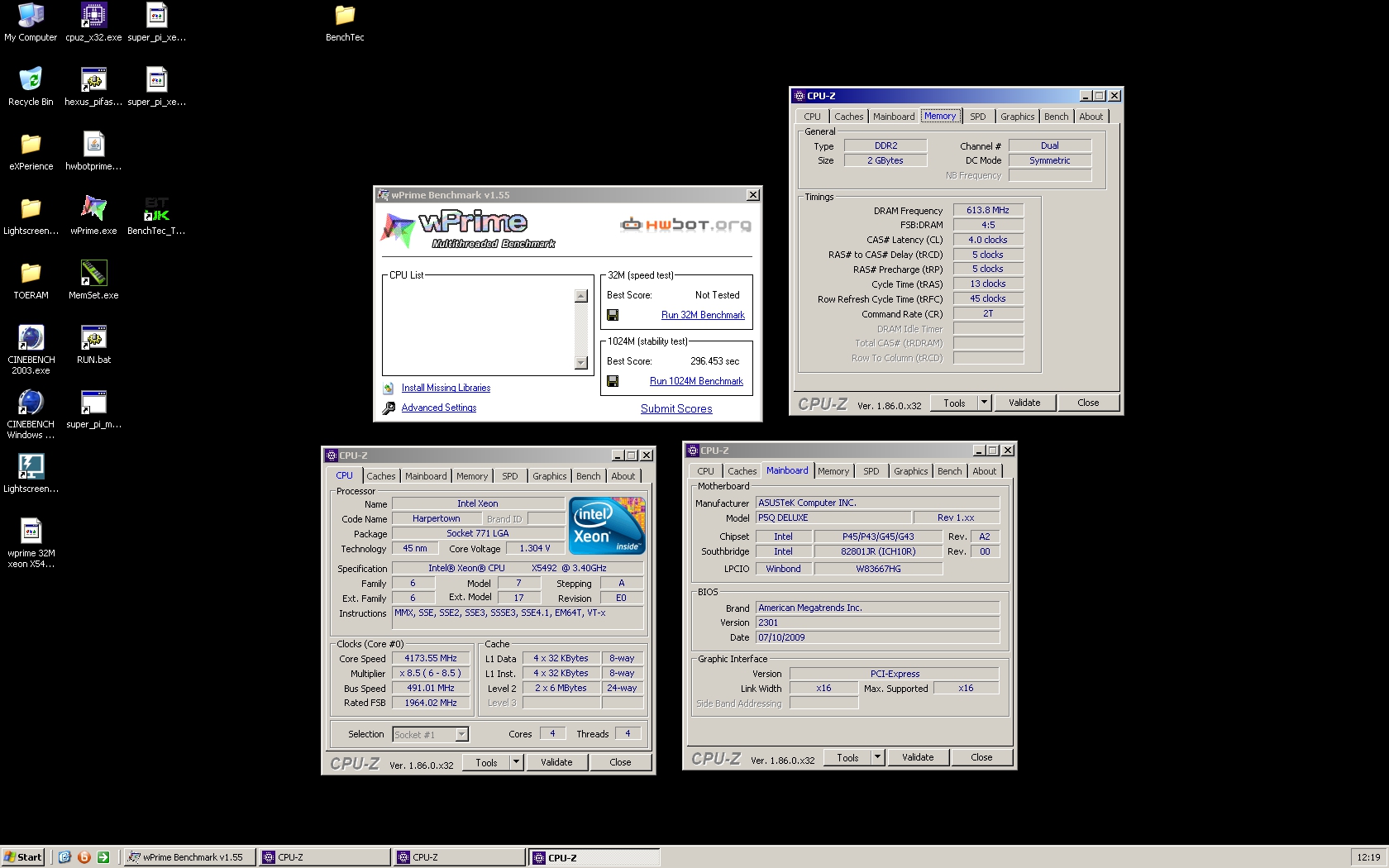Launch the MemSet.exe desktop icon
1389x868 pixels.
[93, 280]
